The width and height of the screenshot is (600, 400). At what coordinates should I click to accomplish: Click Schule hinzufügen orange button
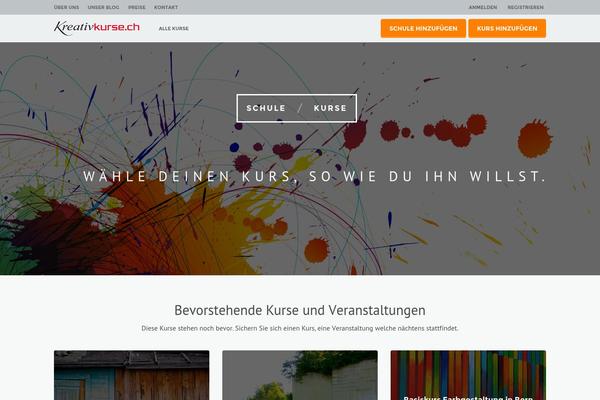(x=423, y=28)
